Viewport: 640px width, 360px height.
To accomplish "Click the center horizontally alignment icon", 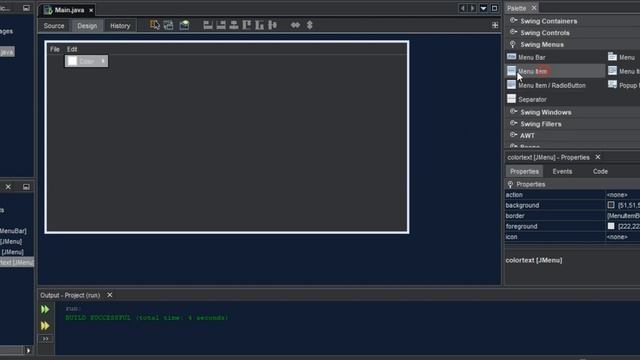I will click(x=234, y=25).
